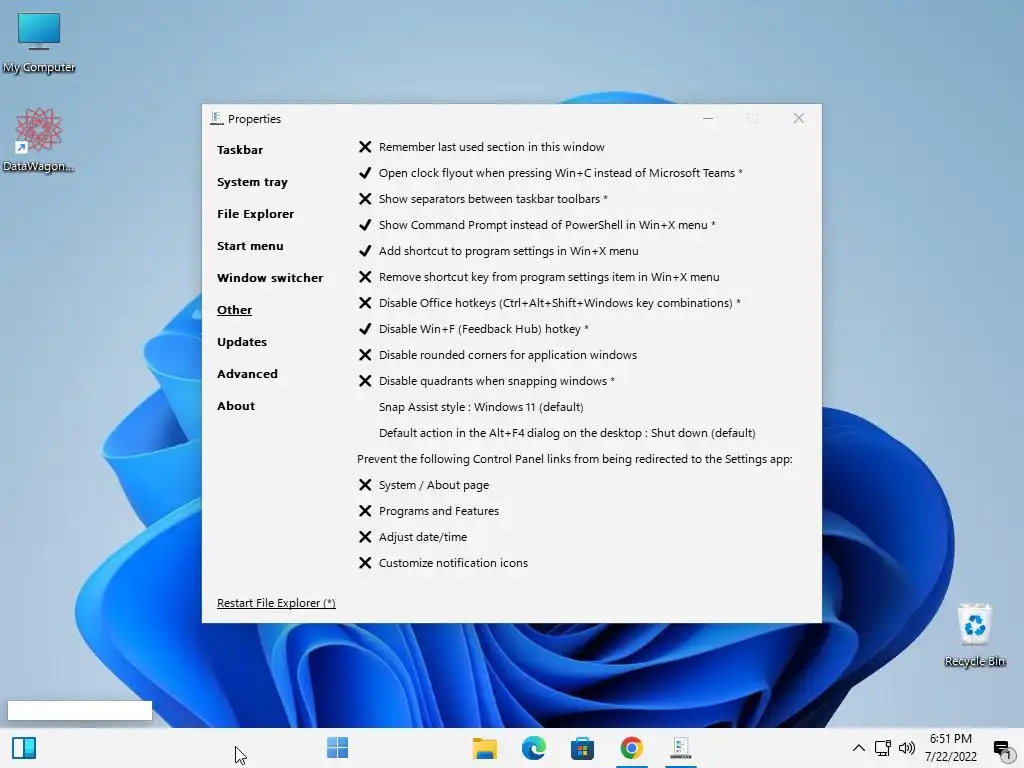This screenshot has height=768, width=1024.
Task: Toggle Open clock flyout on Win+C
Action: pos(551,173)
